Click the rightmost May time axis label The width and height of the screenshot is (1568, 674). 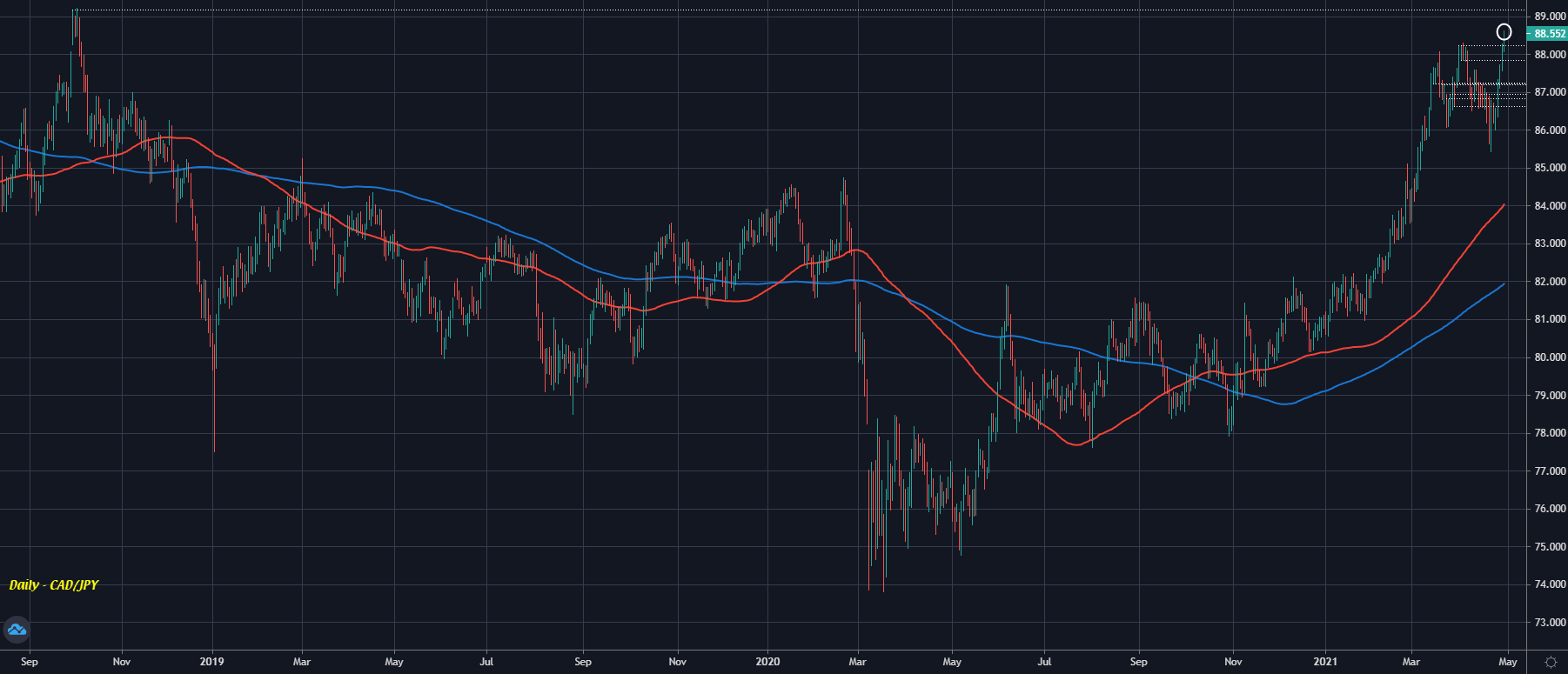pyautogui.click(x=1508, y=662)
